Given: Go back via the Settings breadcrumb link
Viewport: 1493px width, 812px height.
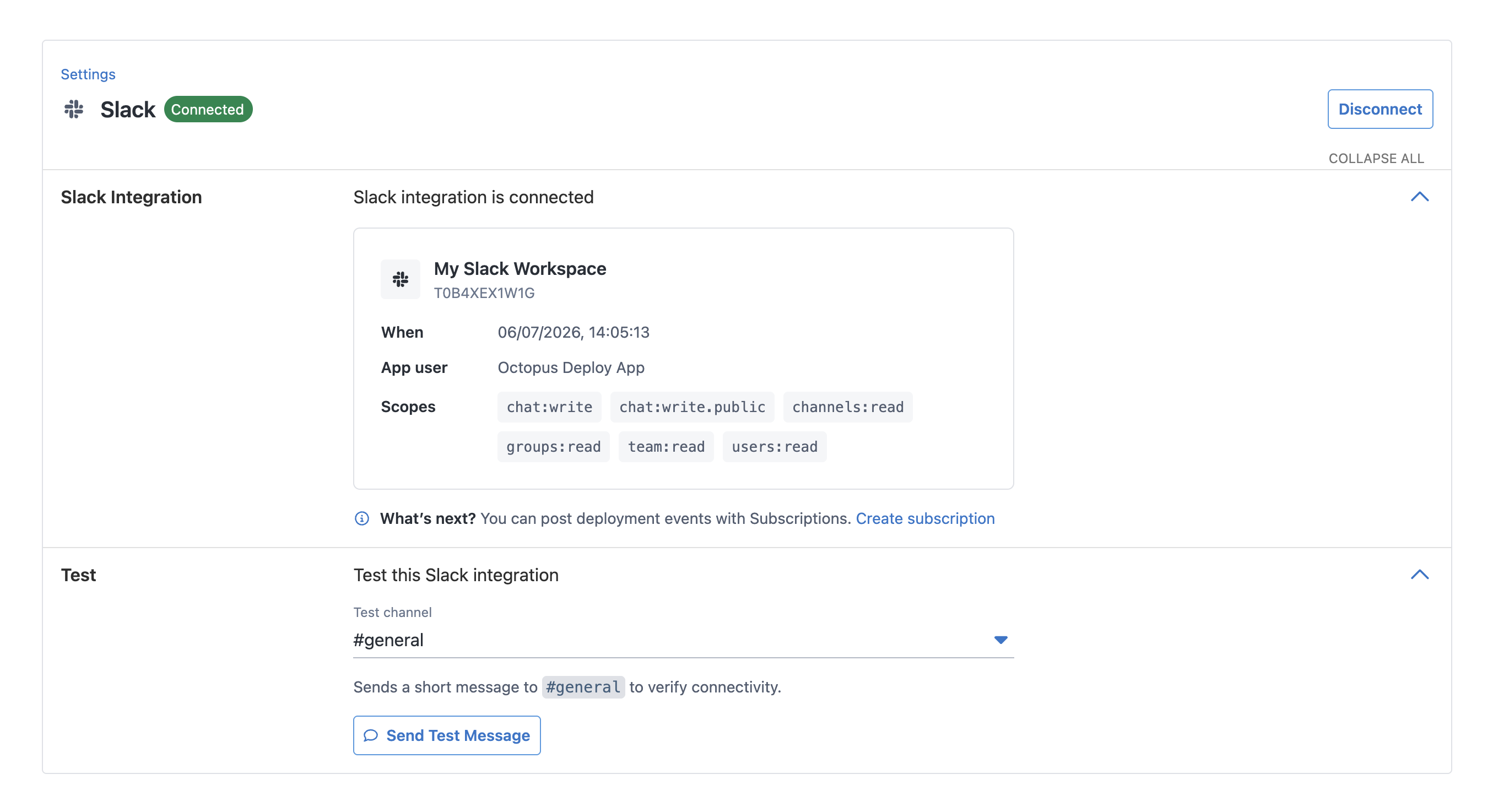Looking at the screenshot, I should point(88,74).
